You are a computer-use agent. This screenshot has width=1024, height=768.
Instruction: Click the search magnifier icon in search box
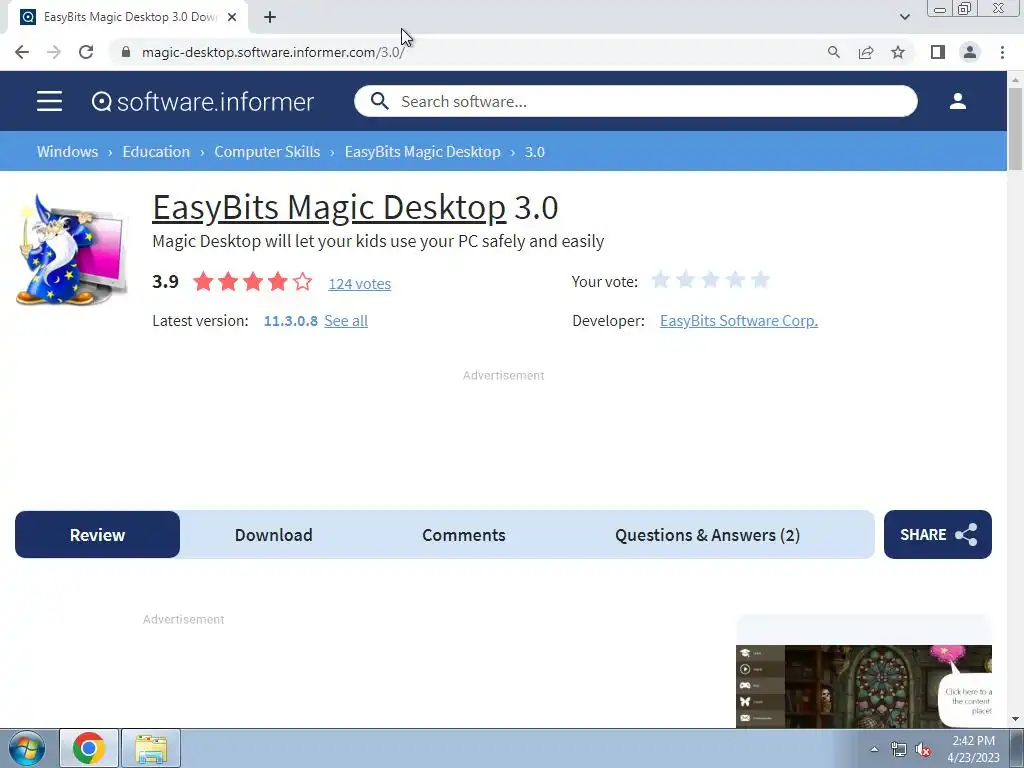pos(379,101)
